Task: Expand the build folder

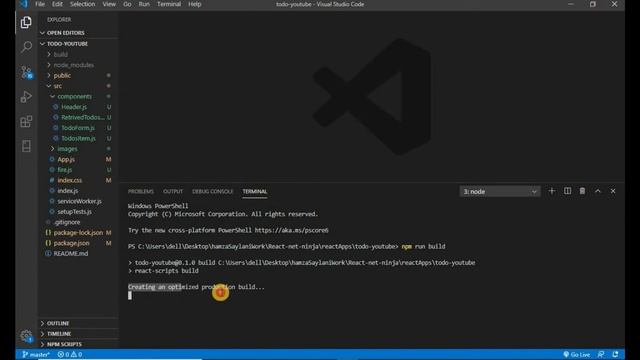Action: [60, 54]
